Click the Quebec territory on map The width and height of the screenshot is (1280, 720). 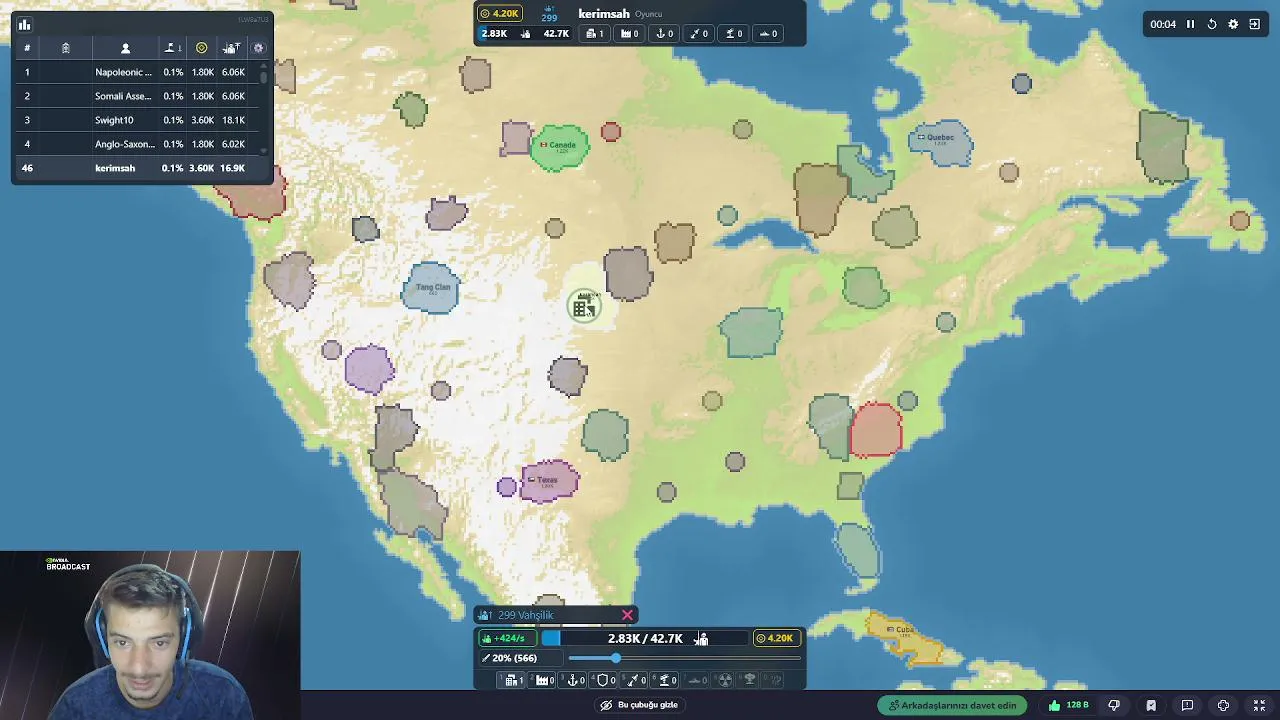[941, 142]
